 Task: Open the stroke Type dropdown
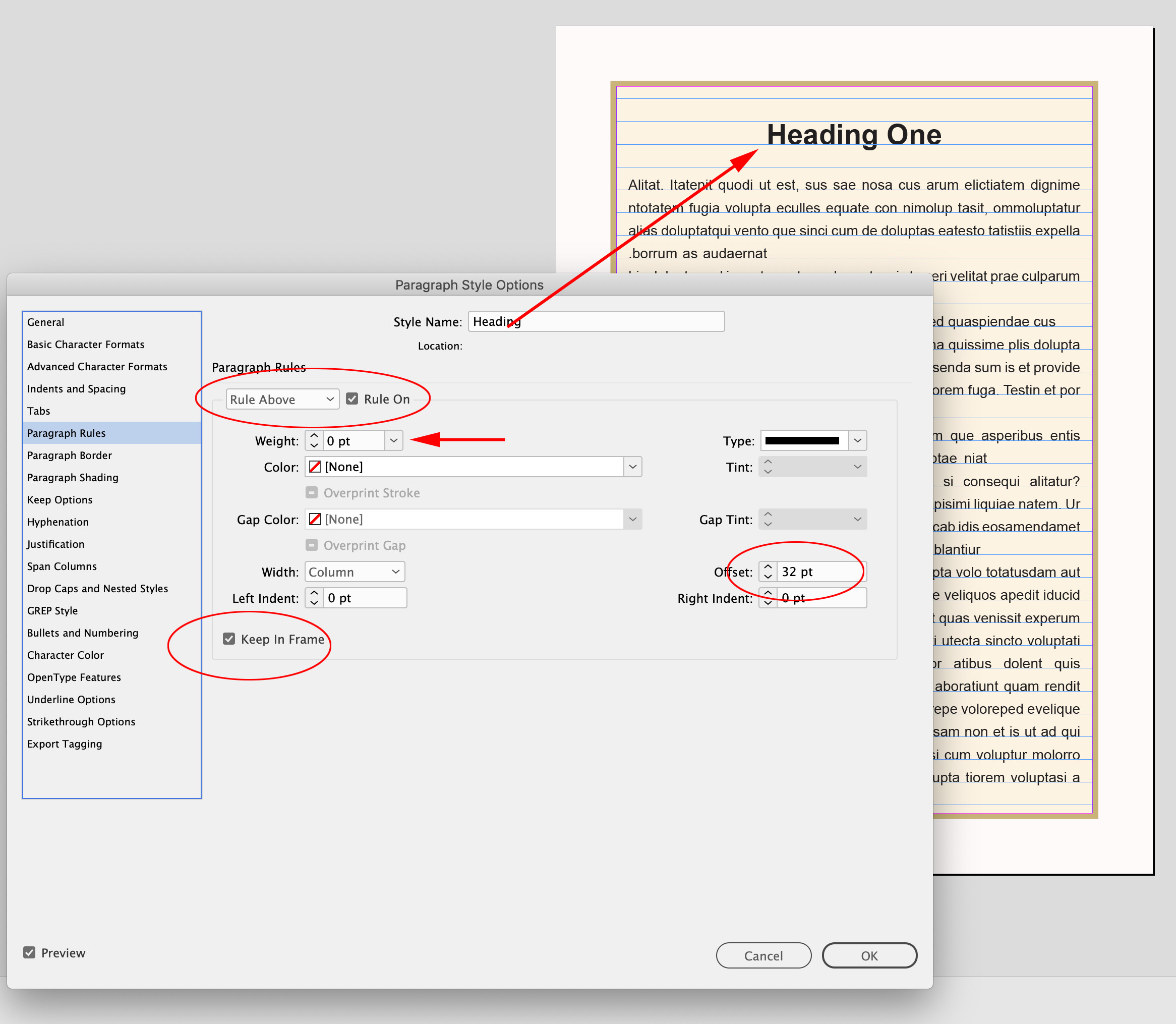click(857, 440)
